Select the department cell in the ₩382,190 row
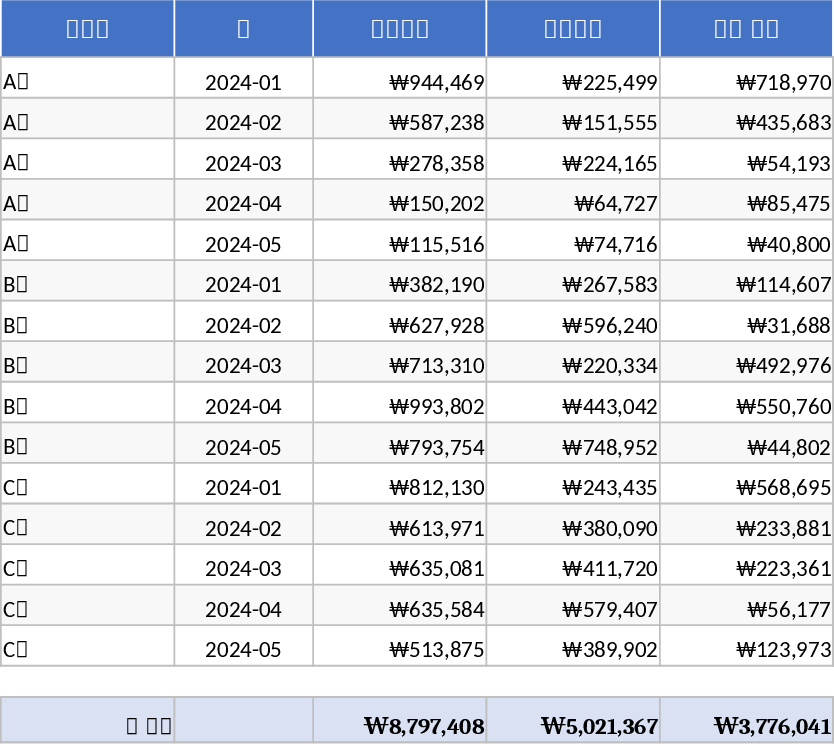834x744 pixels. tap(88, 283)
